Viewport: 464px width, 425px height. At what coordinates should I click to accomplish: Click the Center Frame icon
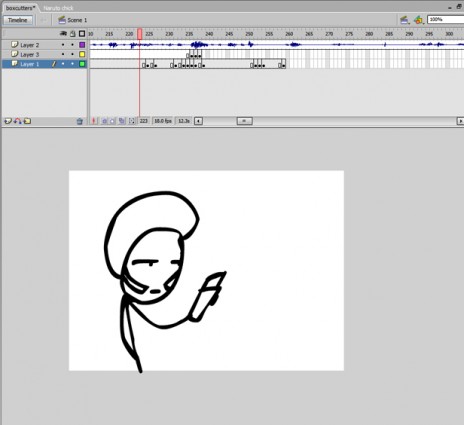point(94,121)
